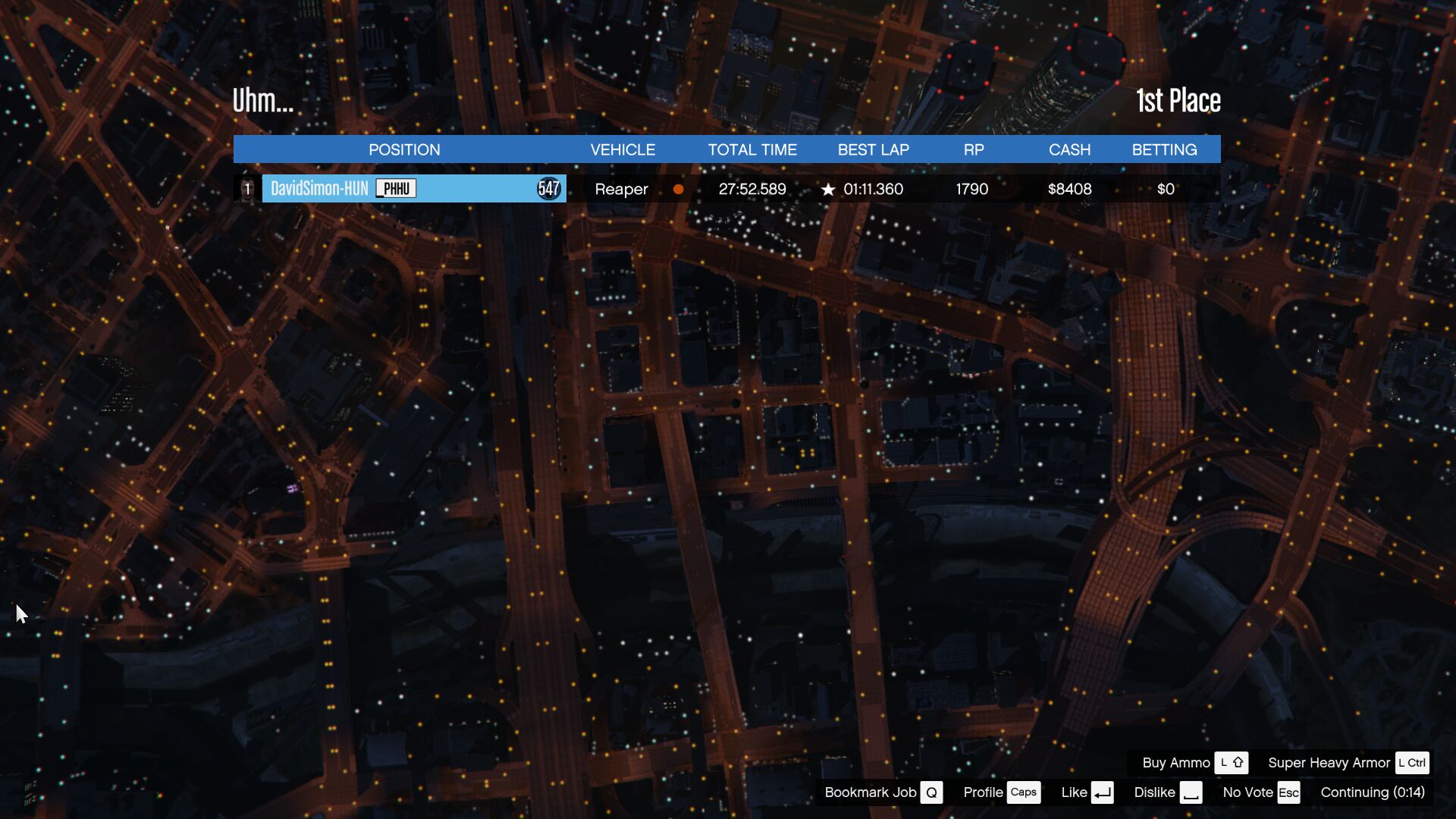Click the cash value $8408

pos(1069,190)
